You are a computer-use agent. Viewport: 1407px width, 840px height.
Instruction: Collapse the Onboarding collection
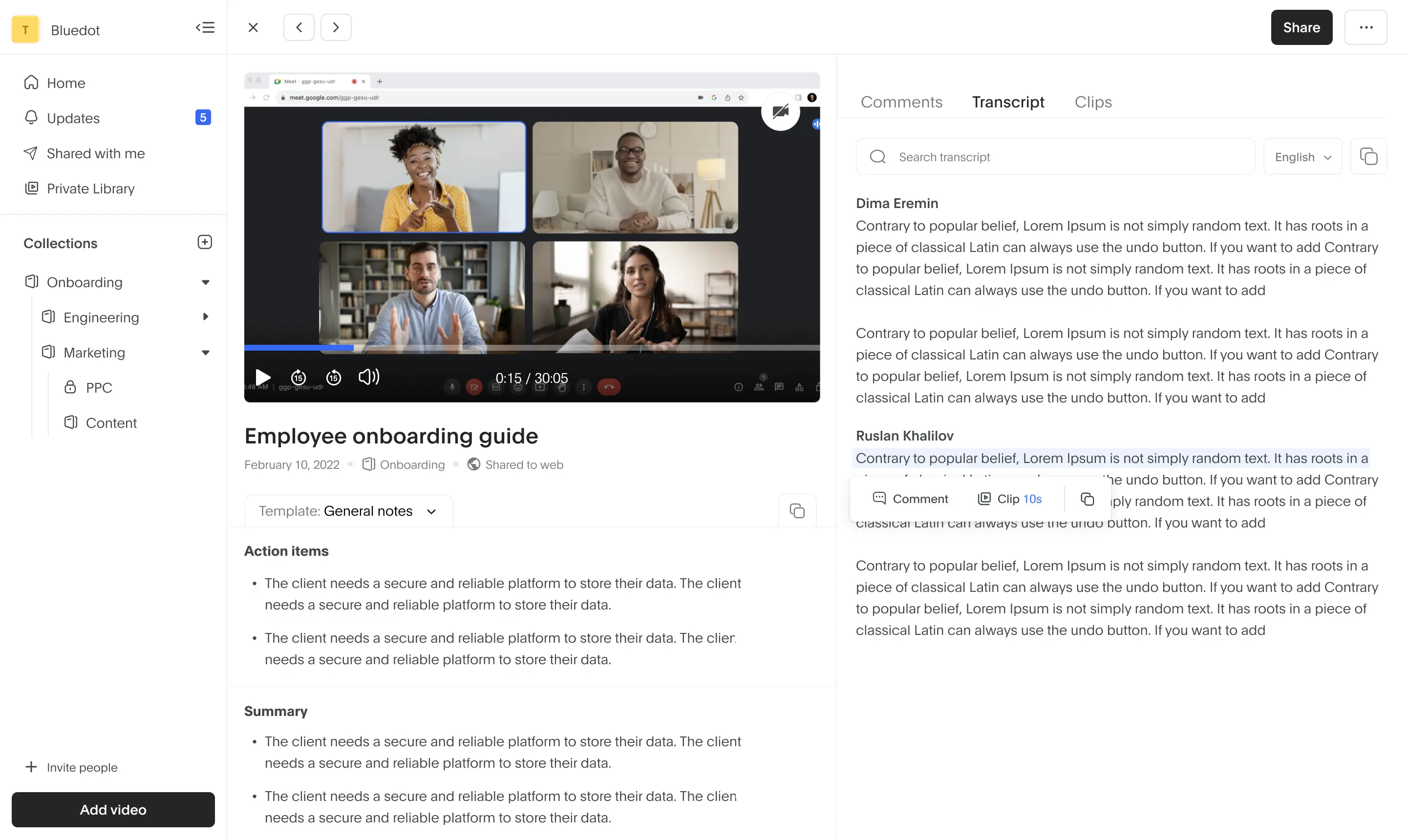206,282
